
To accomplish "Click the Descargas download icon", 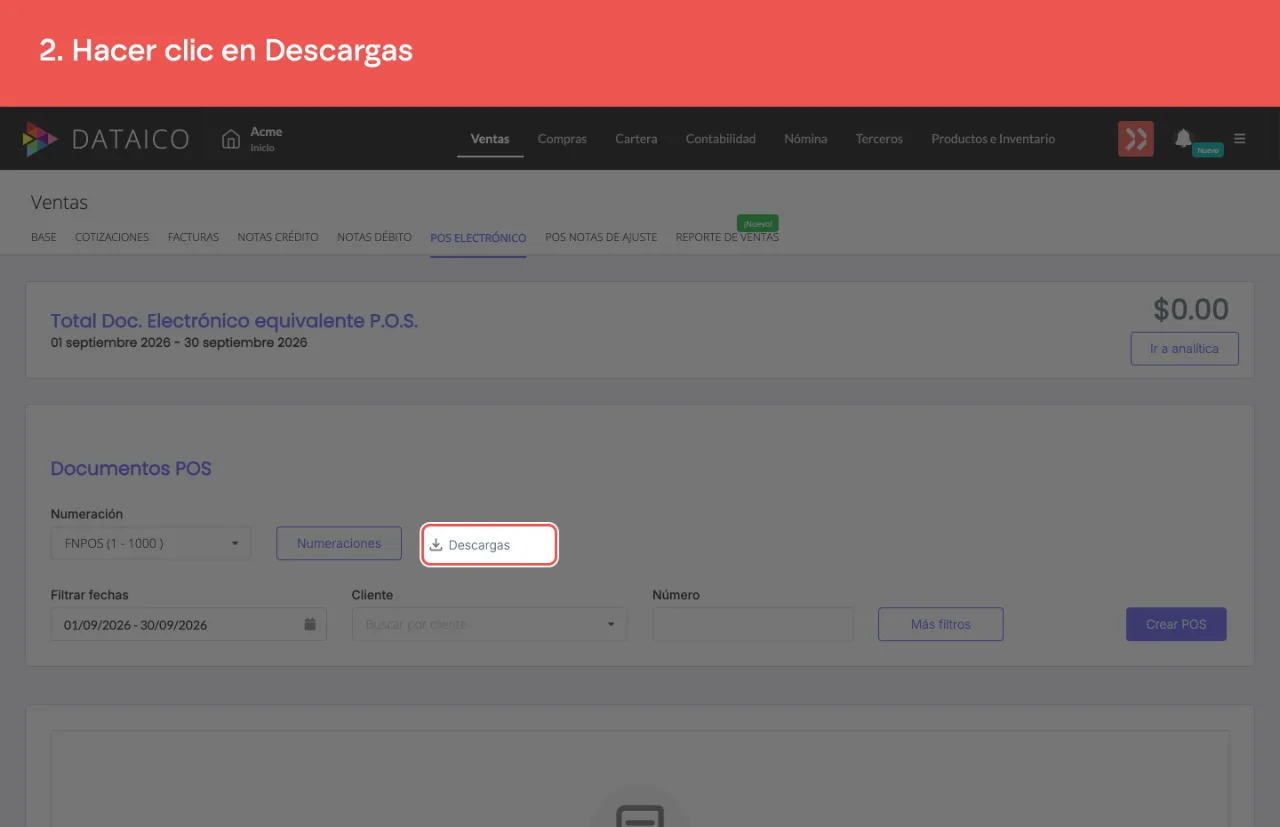I will [x=436, y=545].
